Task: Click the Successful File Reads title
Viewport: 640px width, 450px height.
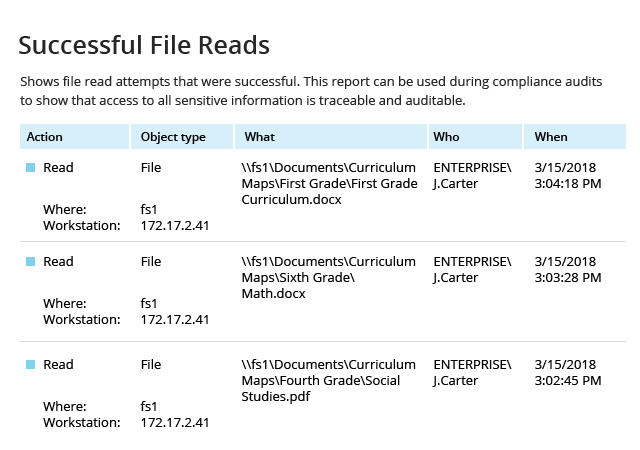Action: point(144,45)
